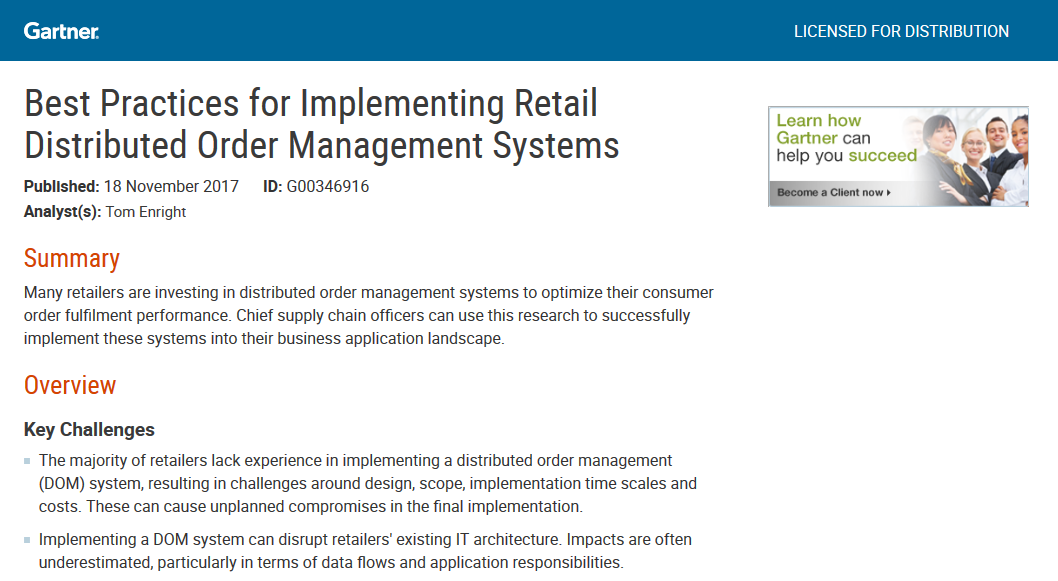Click the summary paragraph starting 'Many retailers are investing'
Image resolution: width=1058 pixels, height=581 pixels.
(x=368, y=315)
